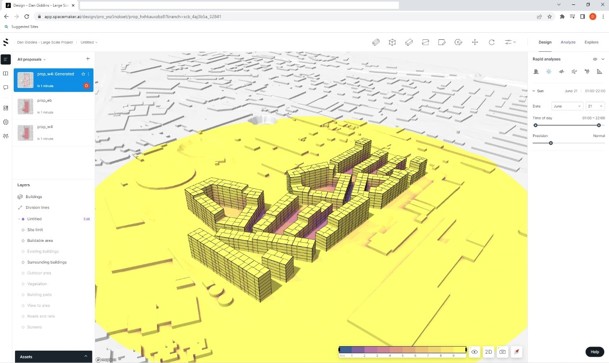Add a new proposal with plus icon
Screen dimensions: 609x363
[88, 59]
